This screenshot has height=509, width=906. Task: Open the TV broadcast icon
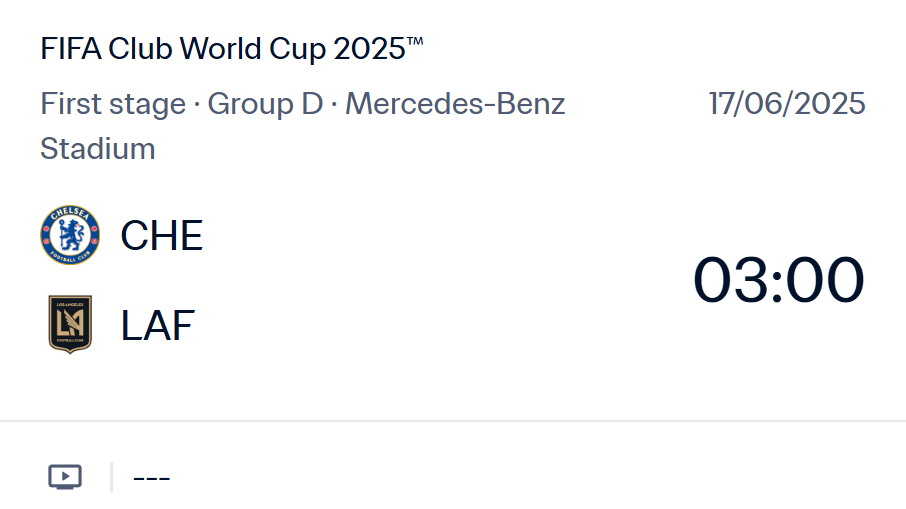click(65, 477)
